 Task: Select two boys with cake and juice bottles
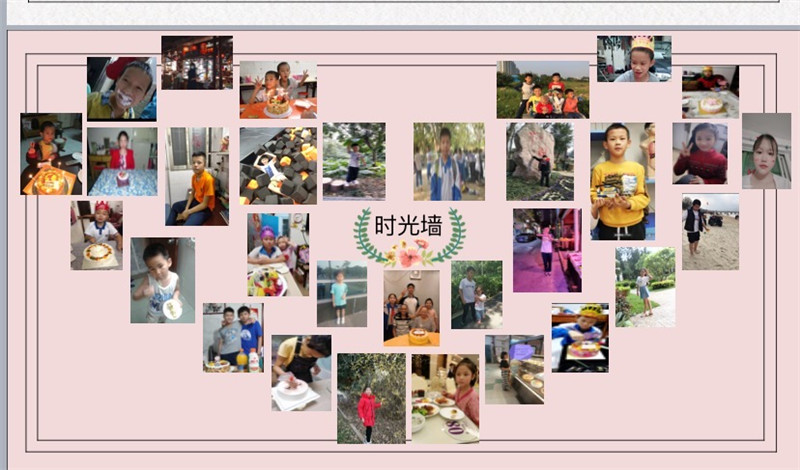click(233, 338)
